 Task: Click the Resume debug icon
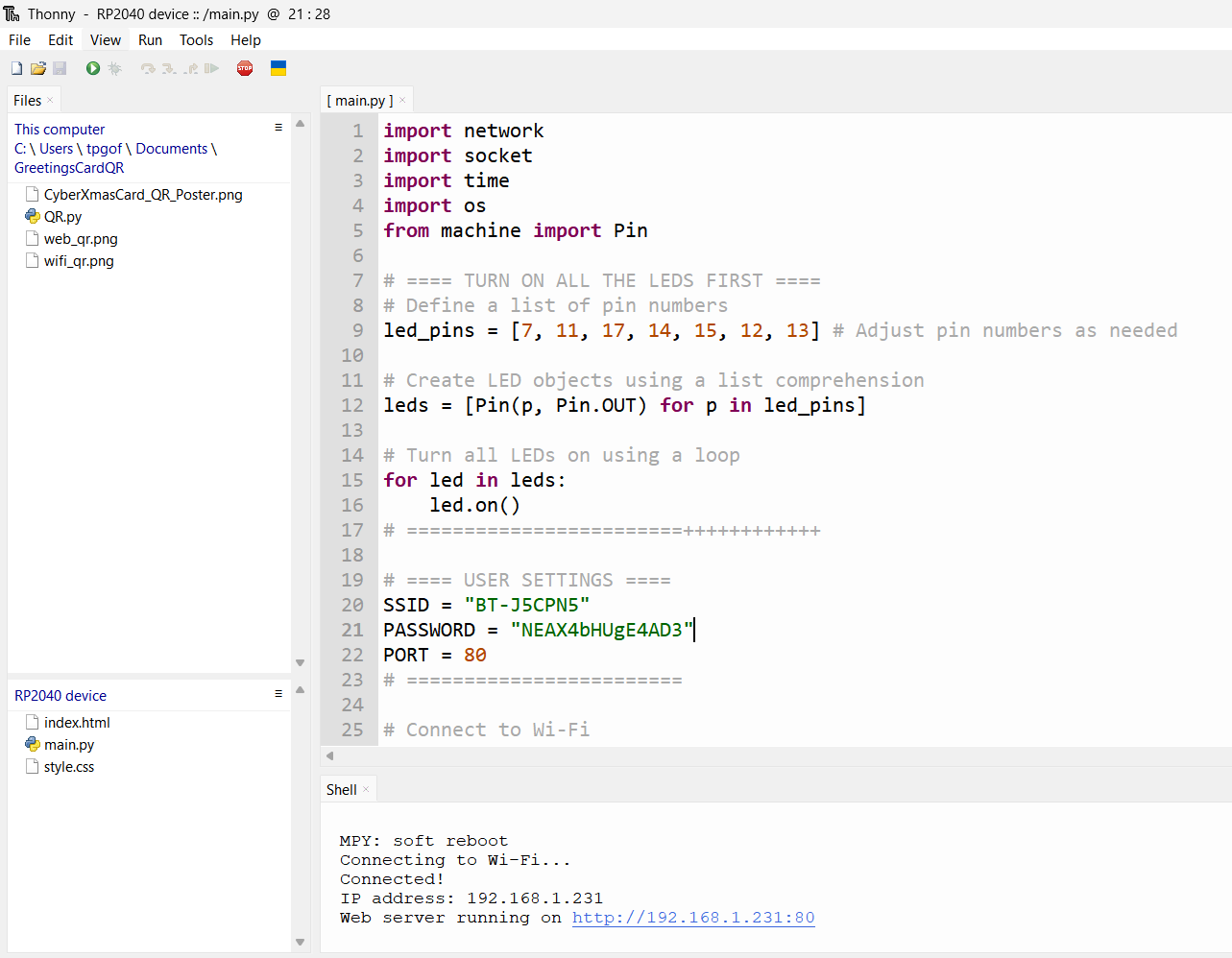pos(212,68)
